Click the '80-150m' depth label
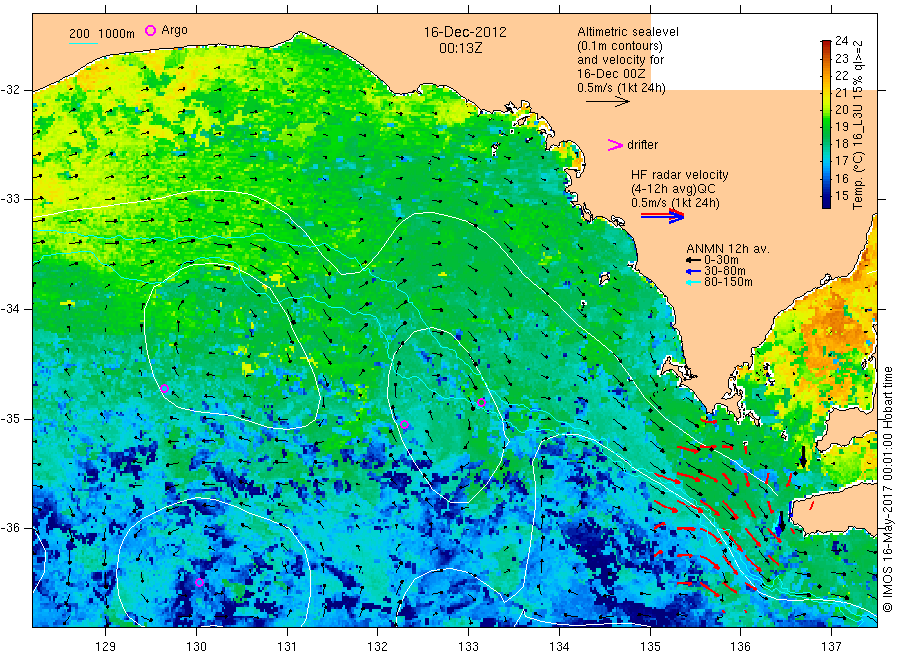900x660 pixels. [x=728, y=282]
